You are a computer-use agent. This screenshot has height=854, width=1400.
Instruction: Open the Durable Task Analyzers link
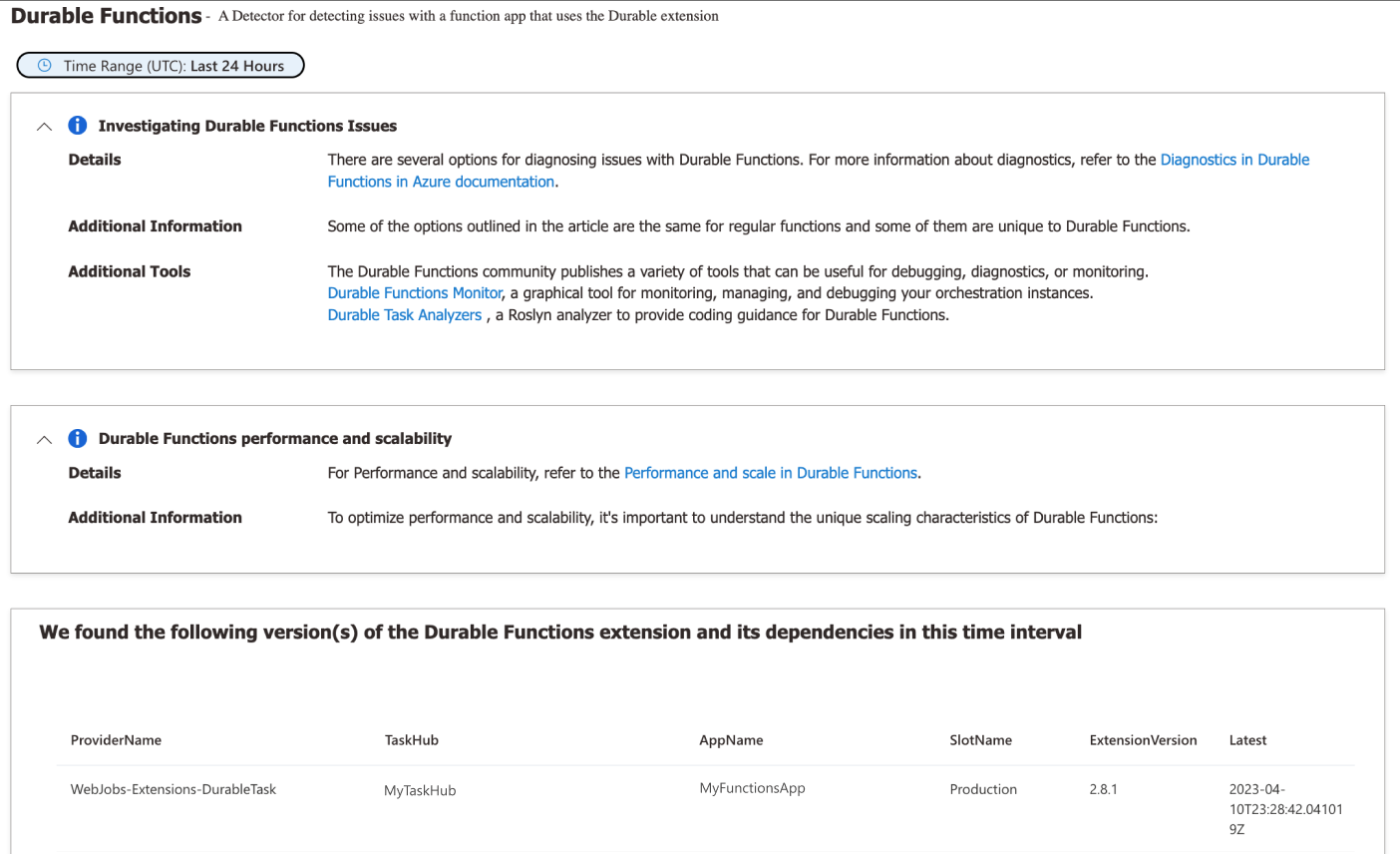pos(404,314)
